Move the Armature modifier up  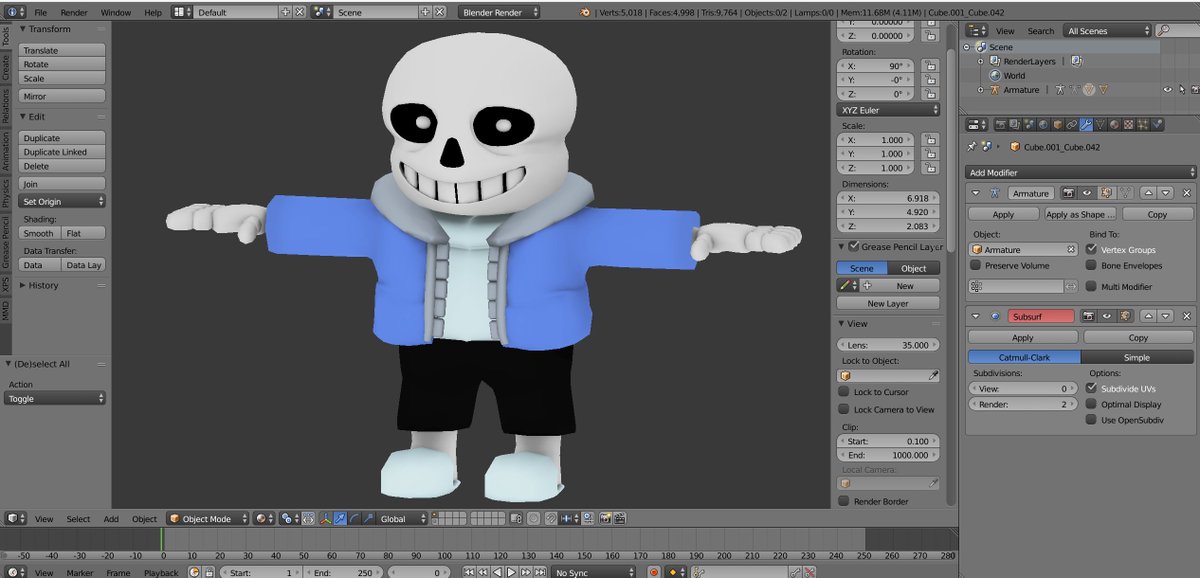[x=1149, y=193]
